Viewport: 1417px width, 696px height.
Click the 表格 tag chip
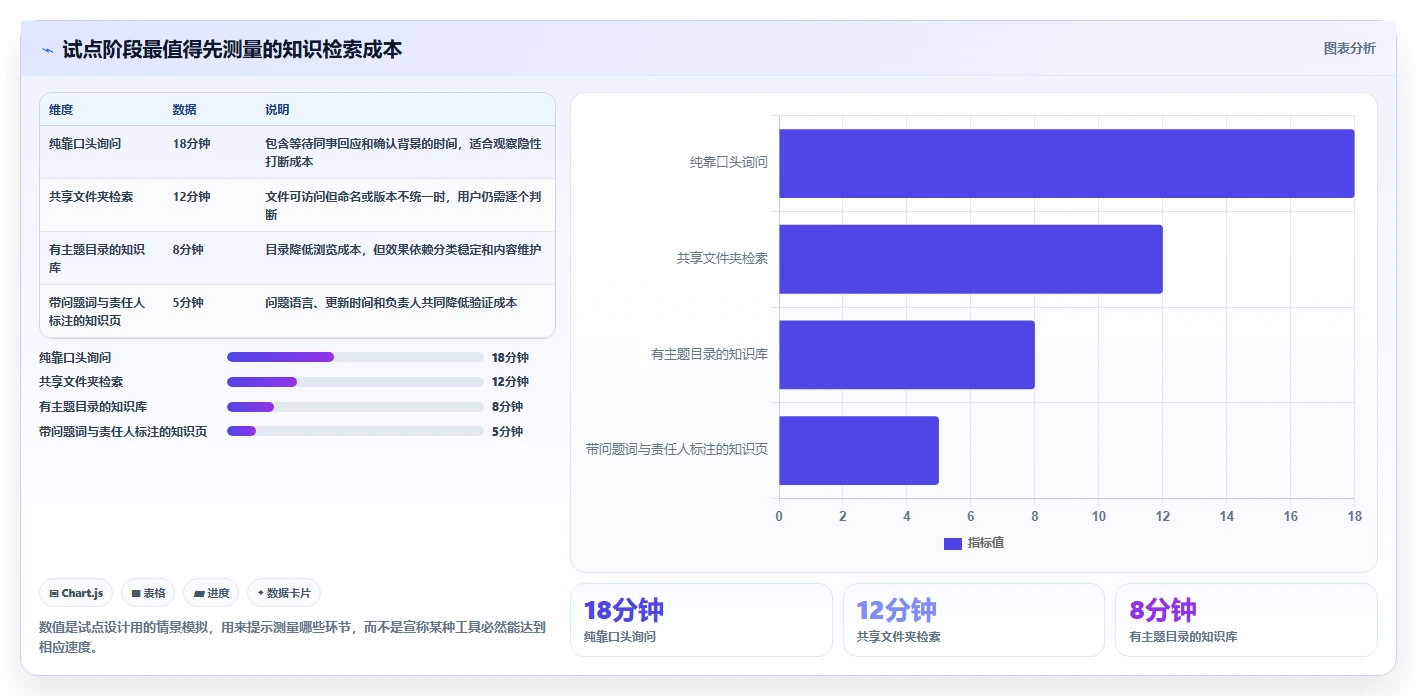click(148, 593)
